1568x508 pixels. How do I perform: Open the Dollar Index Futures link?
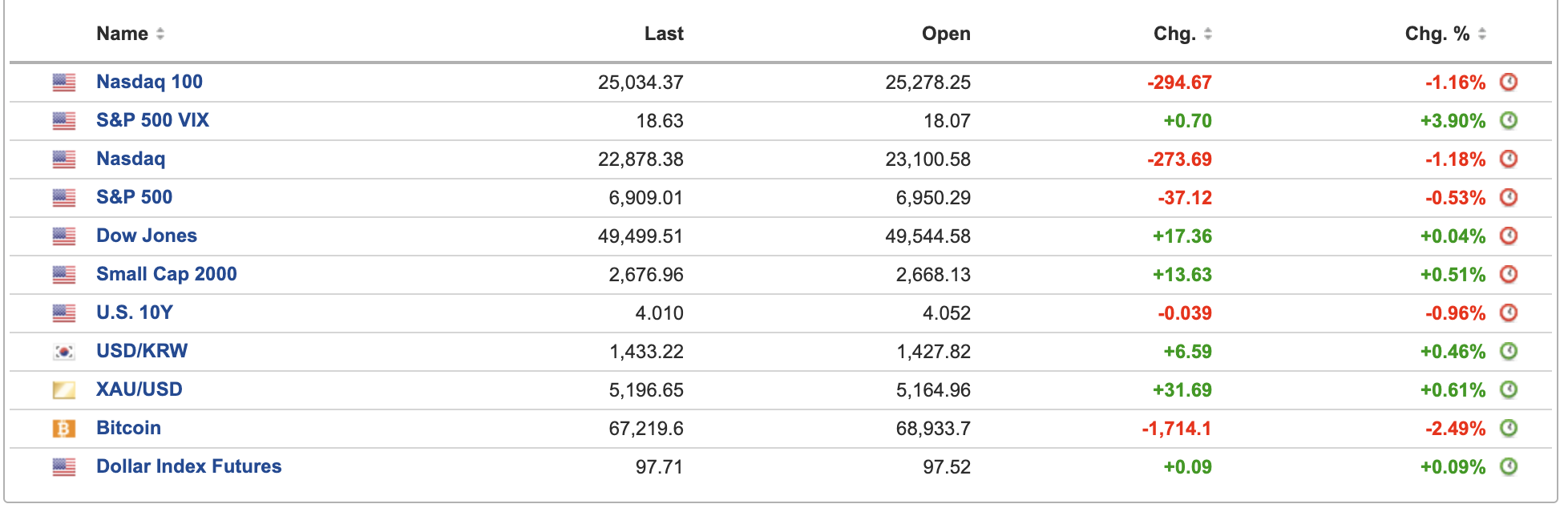pyautogui.click(x=188, y=466)
